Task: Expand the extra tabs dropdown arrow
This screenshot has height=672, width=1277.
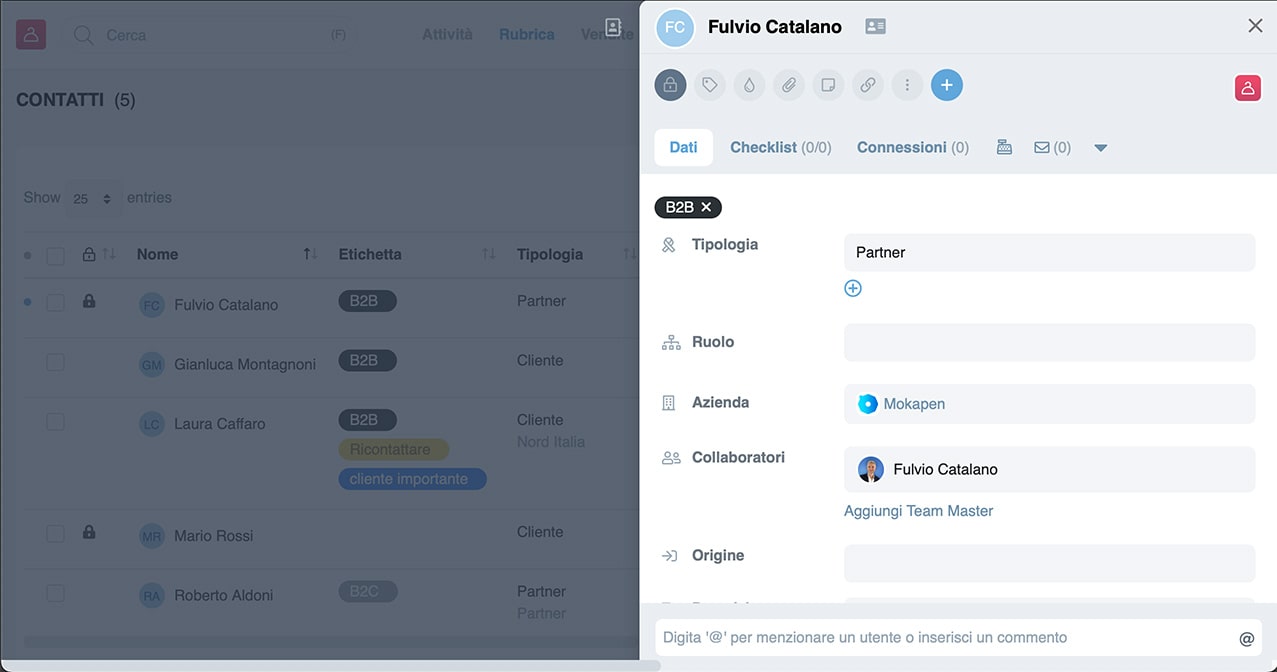Action: pos(1101,148)
